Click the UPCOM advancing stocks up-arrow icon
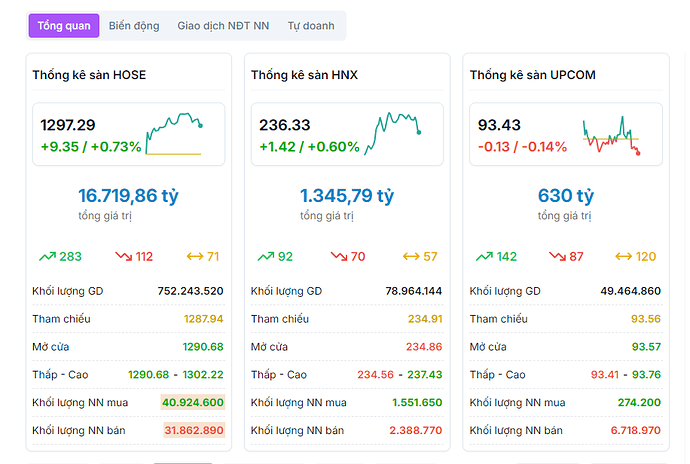 pos(484,257)
